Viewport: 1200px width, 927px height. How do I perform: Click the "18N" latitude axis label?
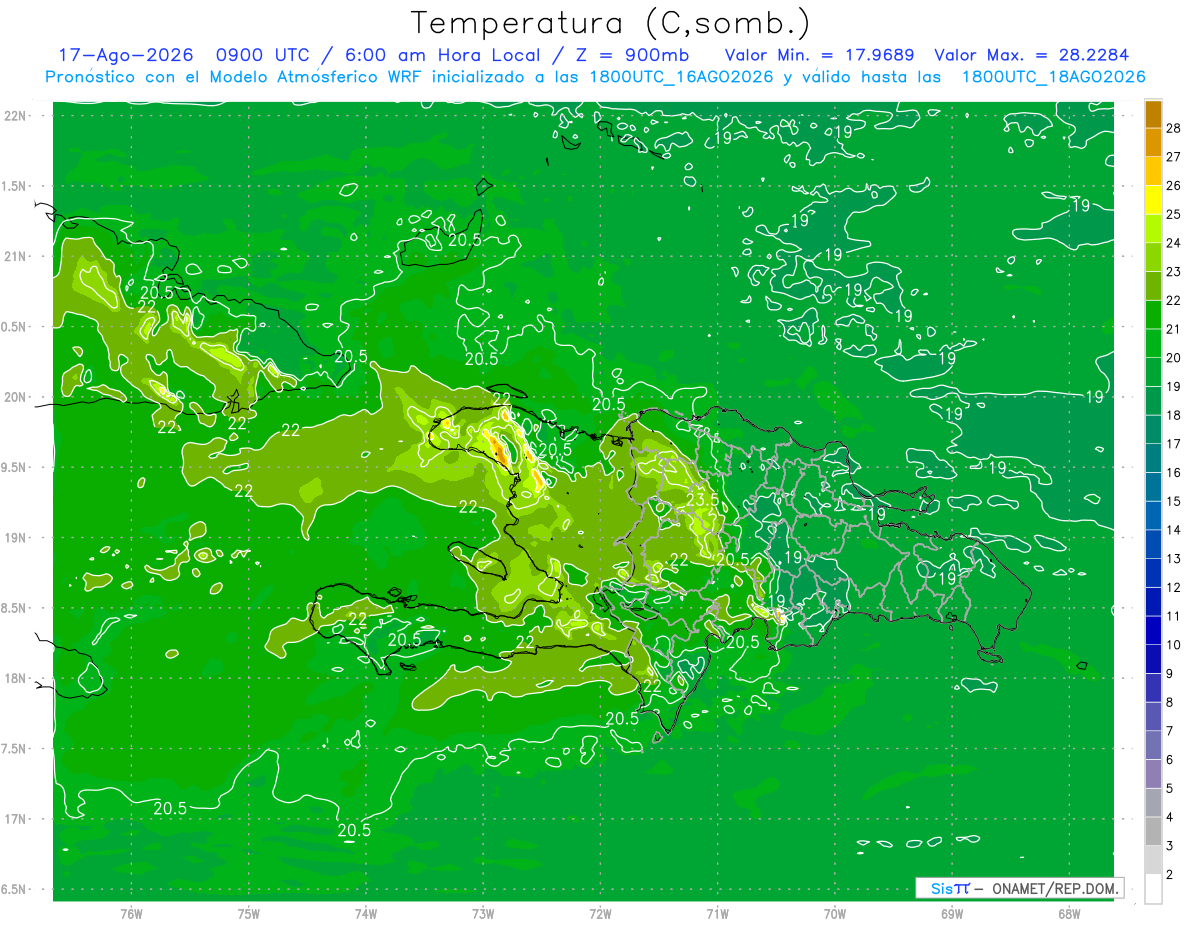14,678
